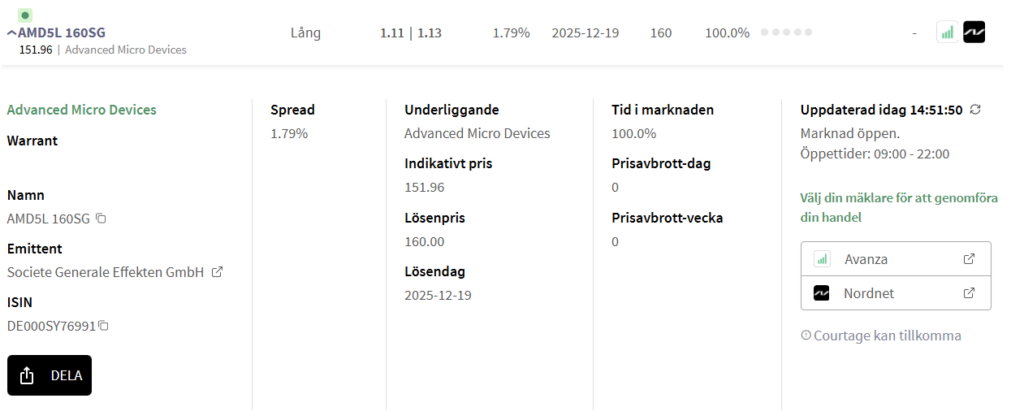Click the external link icon beside Avanza
Screen dimensions: 1024x420
(969, 259)
